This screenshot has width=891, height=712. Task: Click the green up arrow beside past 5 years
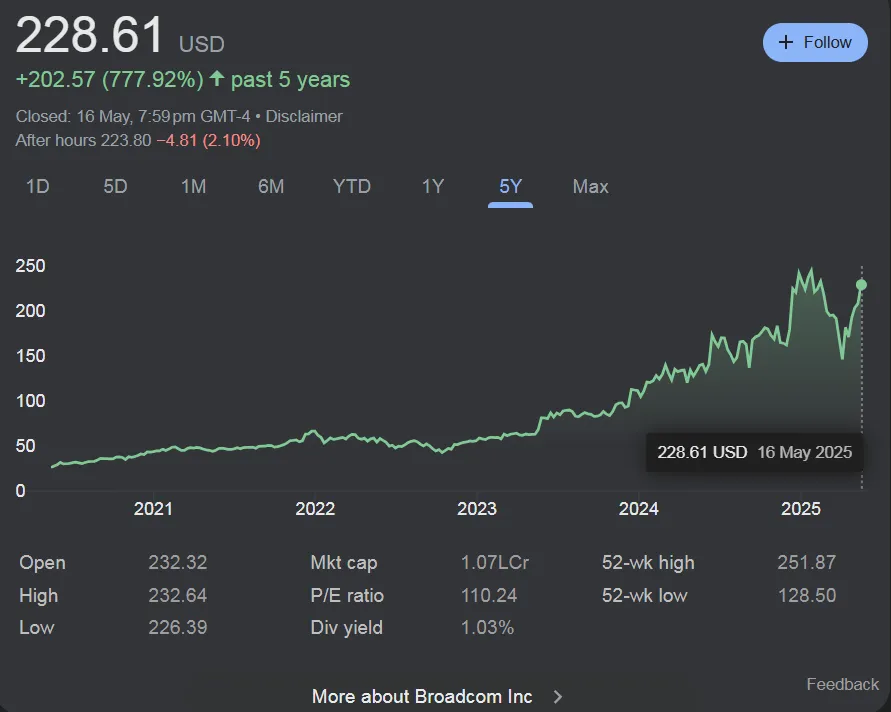tap(216, 78)
